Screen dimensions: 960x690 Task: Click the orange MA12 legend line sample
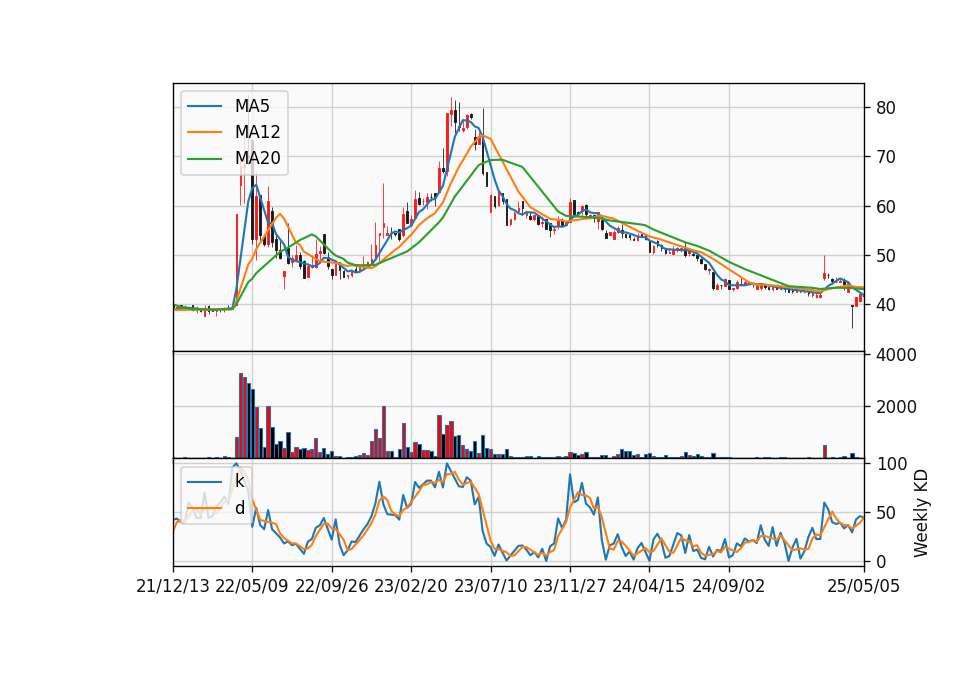[x=204, y=132]
